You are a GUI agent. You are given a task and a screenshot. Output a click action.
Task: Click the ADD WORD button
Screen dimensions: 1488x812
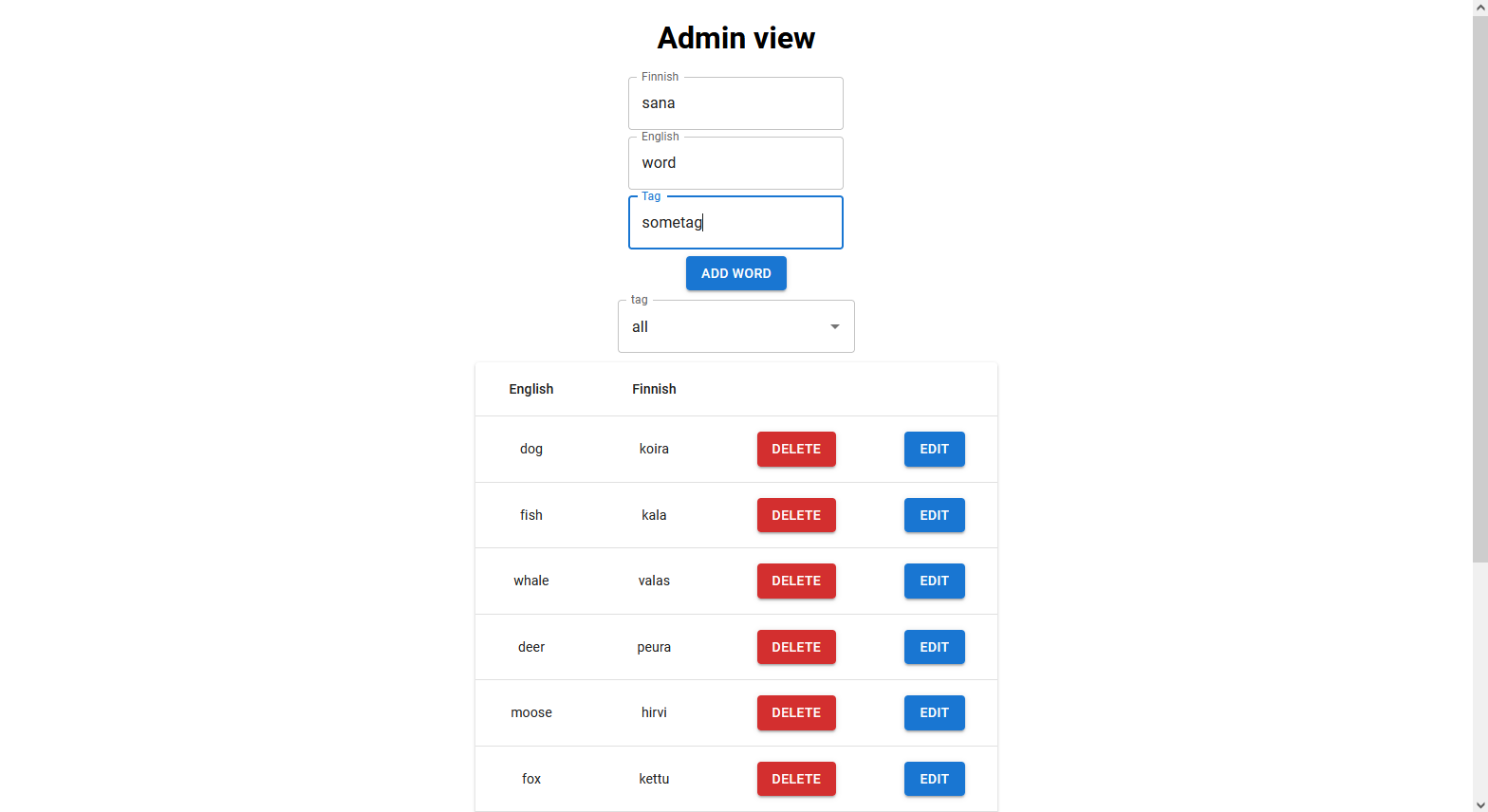click(x=735, y=273)
